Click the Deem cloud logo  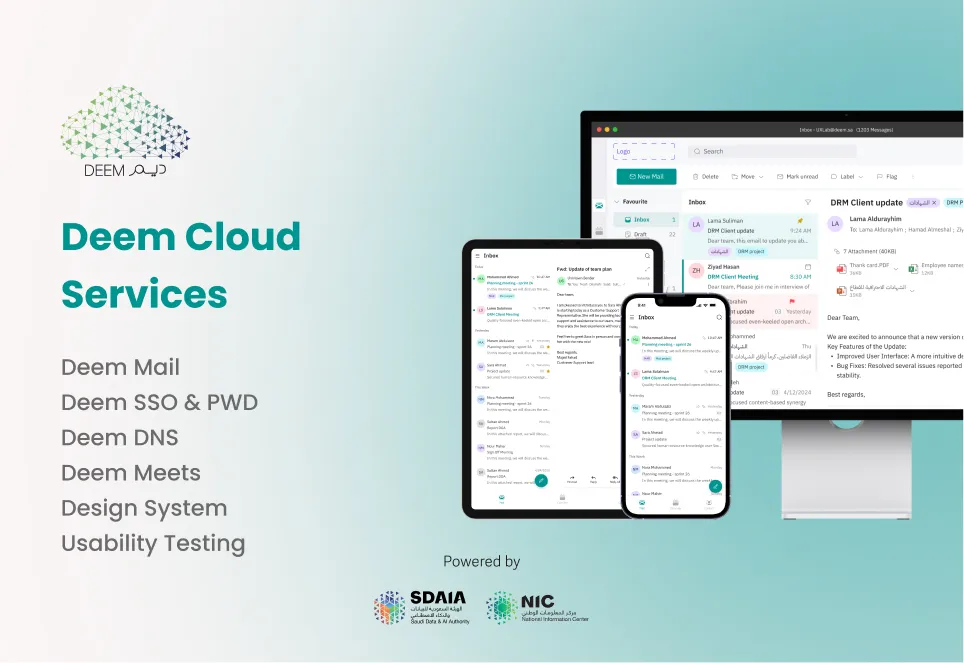pyautogui.click(x=125, y=131)
